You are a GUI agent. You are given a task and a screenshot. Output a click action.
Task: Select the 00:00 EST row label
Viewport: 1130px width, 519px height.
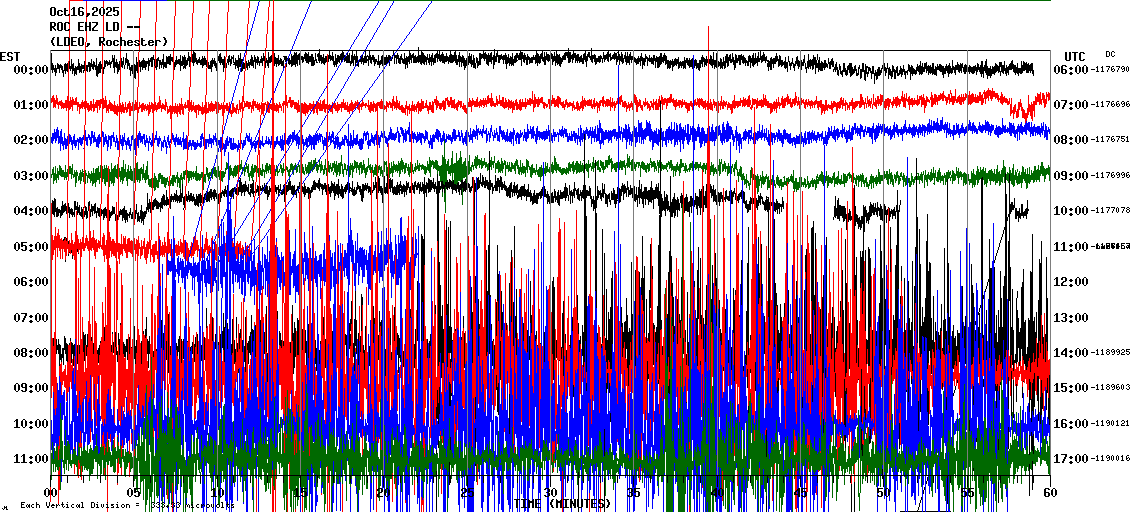[30, 70]
